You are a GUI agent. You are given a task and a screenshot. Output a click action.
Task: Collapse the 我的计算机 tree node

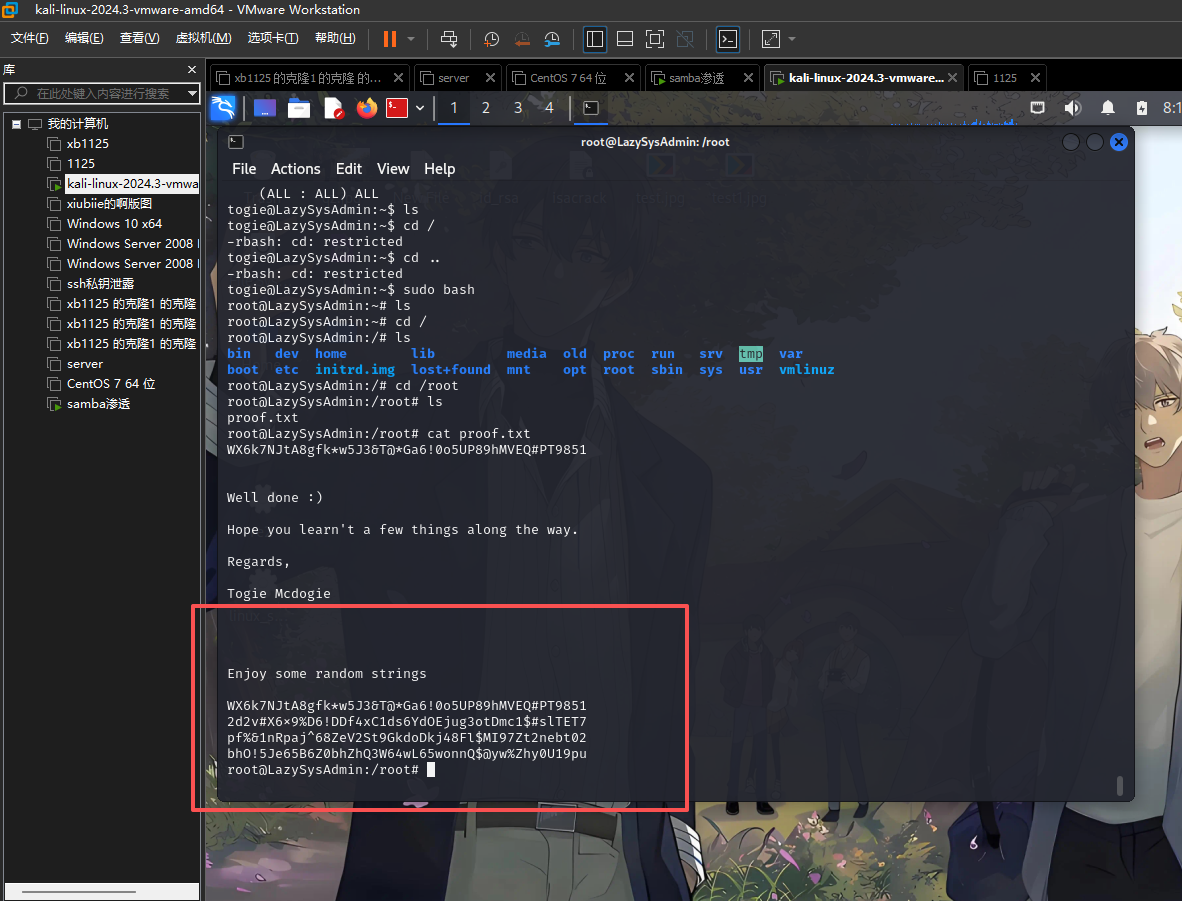(x=17, y=124)
